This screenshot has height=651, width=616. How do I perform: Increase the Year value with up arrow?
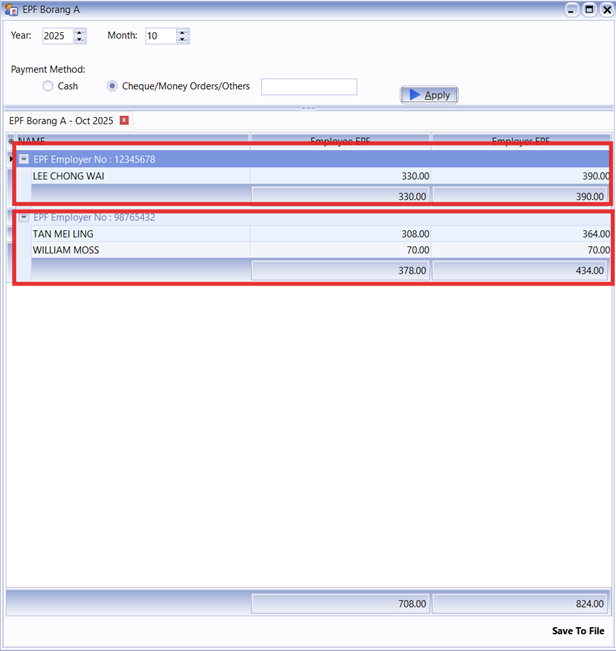(x=80, y=32)
